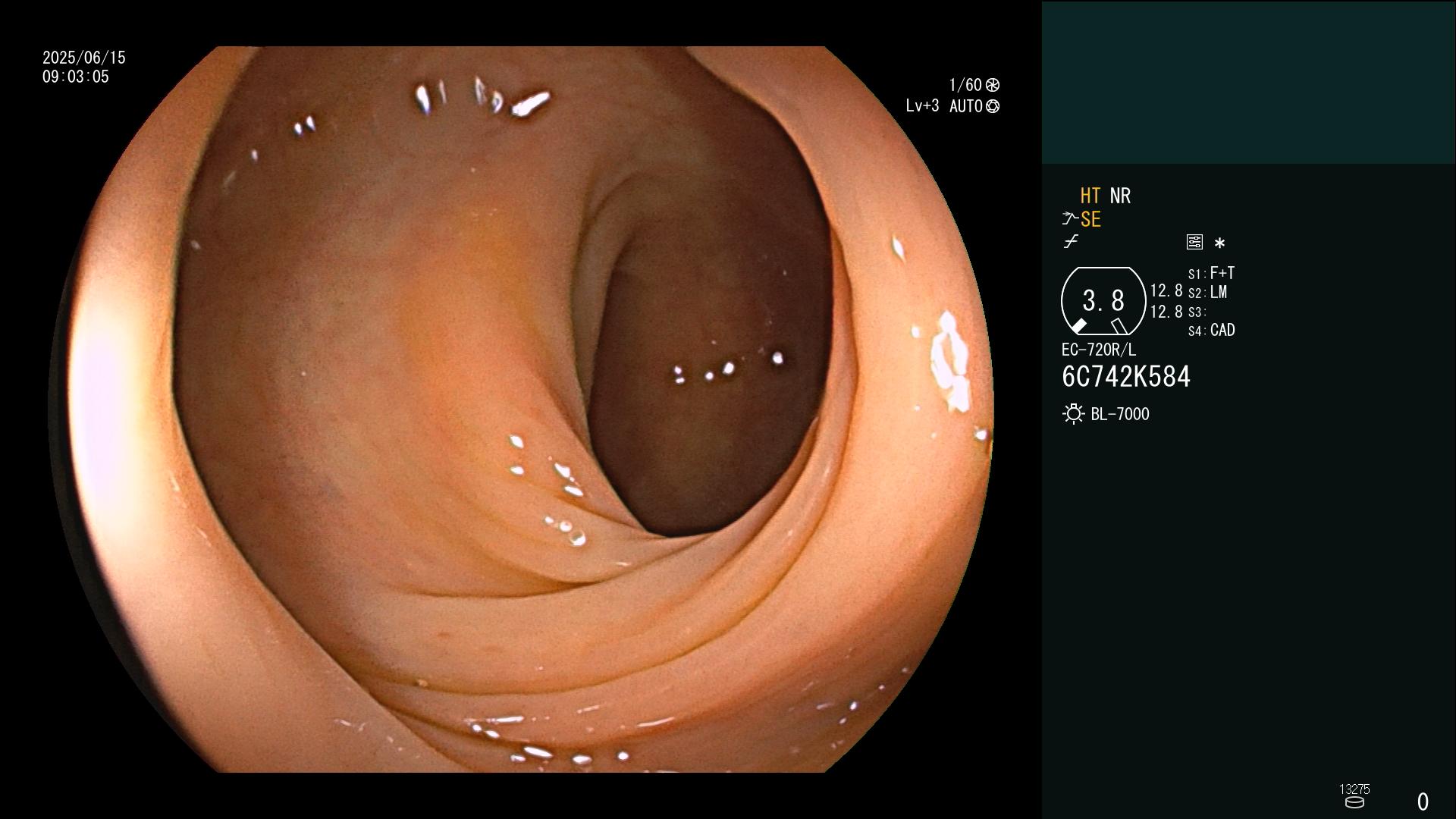
Task: Click the empty S3 switch label
Action: tap(1197, 312)
